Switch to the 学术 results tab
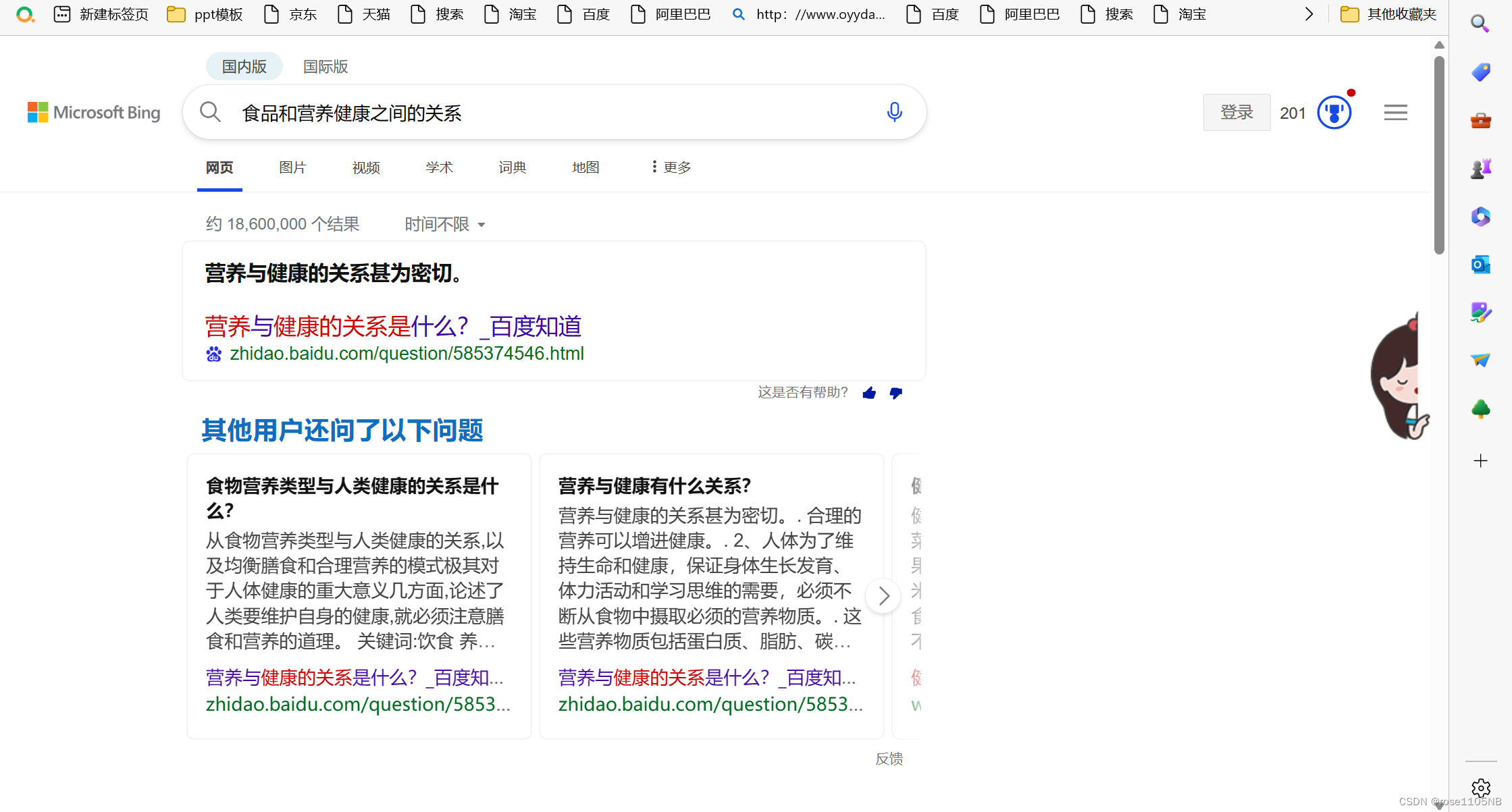Viewport: 1512px width, 812px height. click(439, 167)
